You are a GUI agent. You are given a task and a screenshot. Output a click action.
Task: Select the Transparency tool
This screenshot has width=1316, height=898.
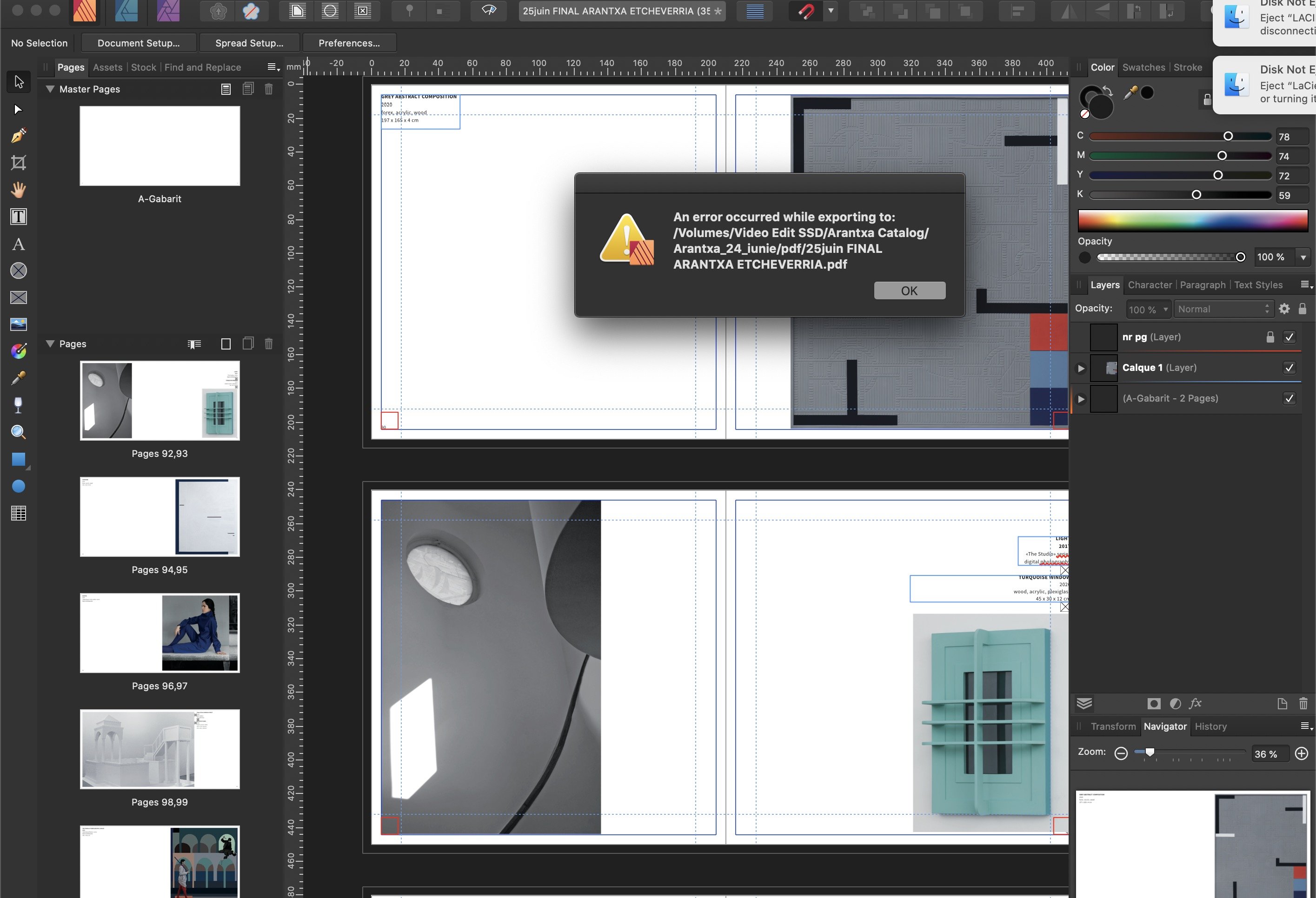click(x=19, y=405)
